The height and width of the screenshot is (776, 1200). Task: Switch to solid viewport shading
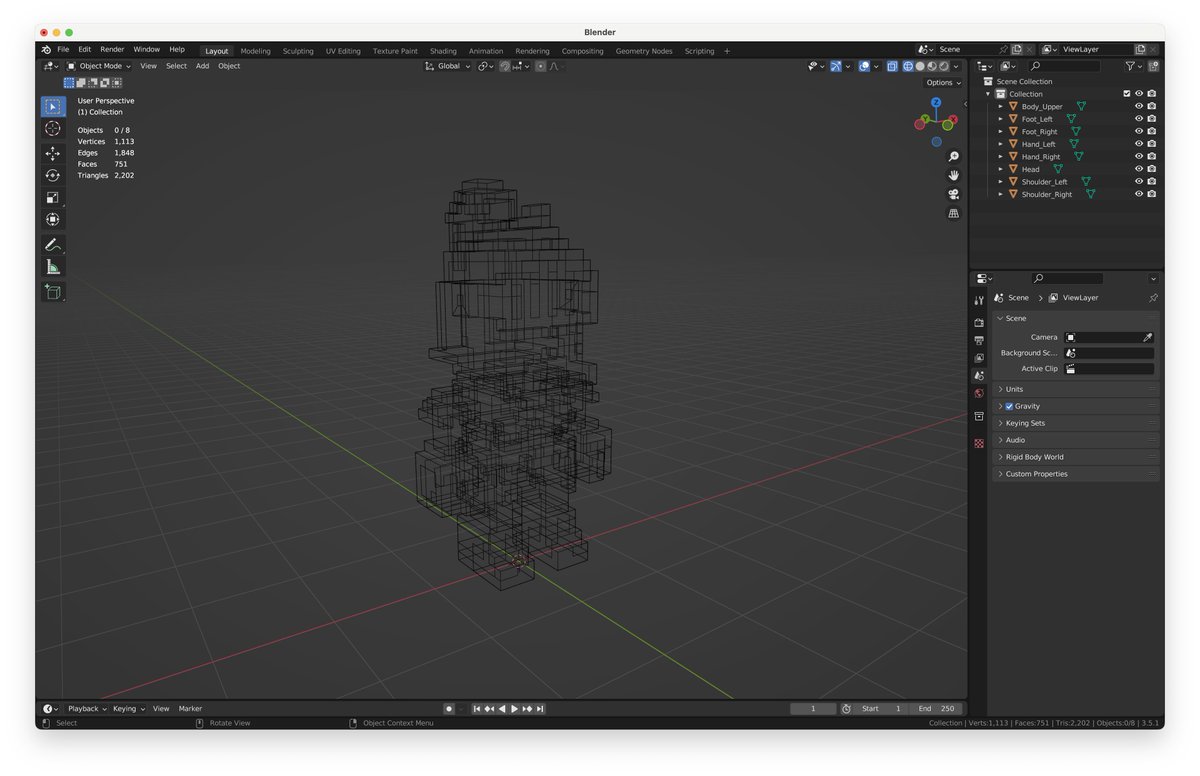coord(920,66)
